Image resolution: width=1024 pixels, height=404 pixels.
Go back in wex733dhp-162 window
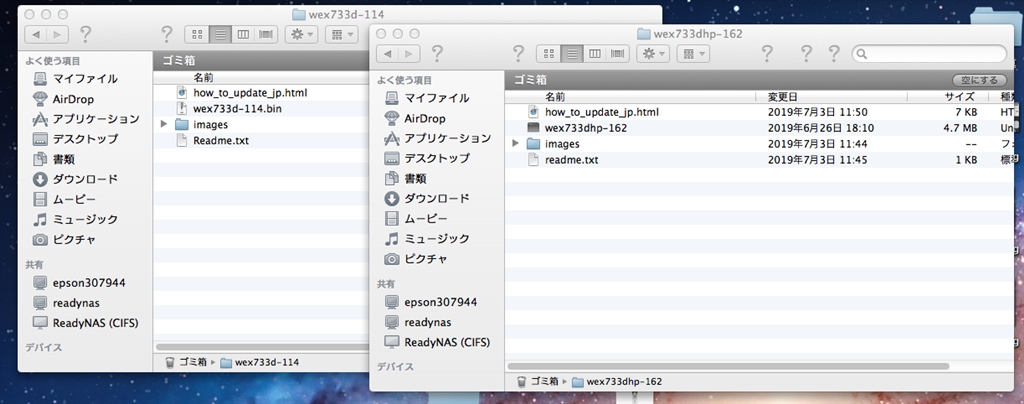[x=388, y=54]
